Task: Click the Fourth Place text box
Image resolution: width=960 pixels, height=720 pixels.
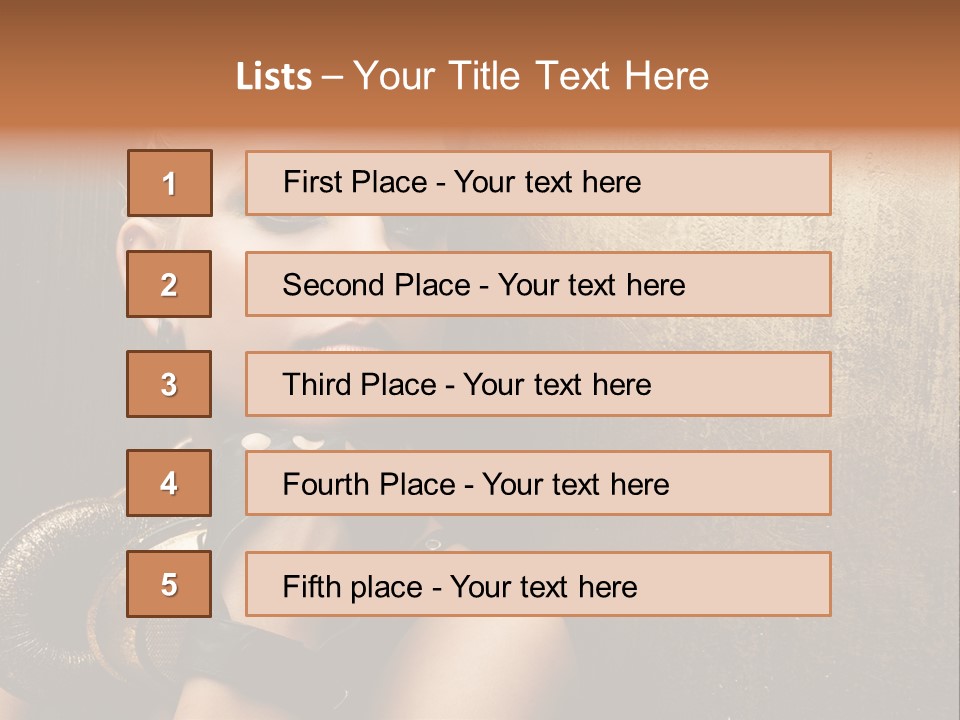Action: [x=538, y=484]
